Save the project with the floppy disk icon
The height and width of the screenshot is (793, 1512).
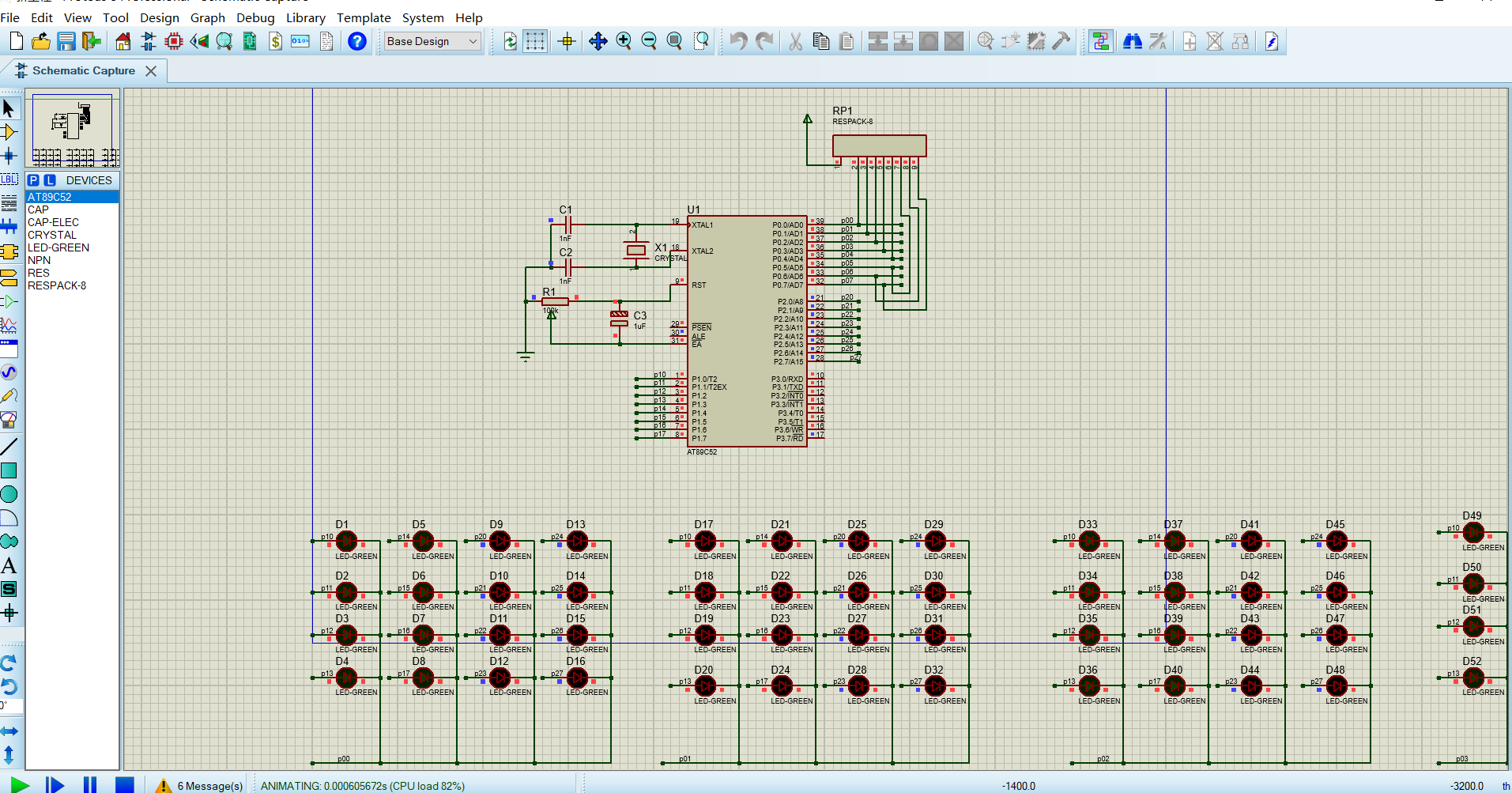tap(66, 41)
